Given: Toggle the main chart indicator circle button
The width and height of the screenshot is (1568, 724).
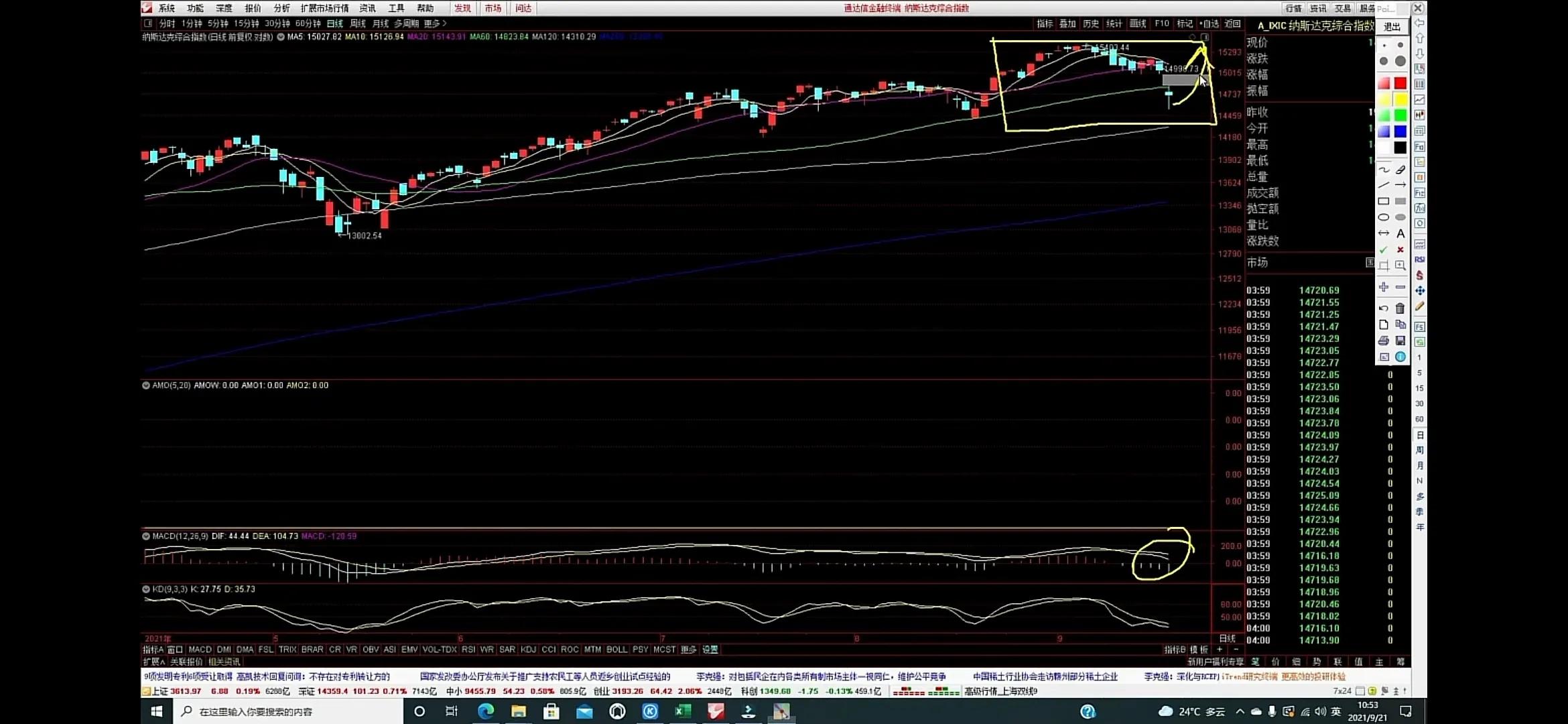Looking at the screenshot, I should [x=281, y=37].
